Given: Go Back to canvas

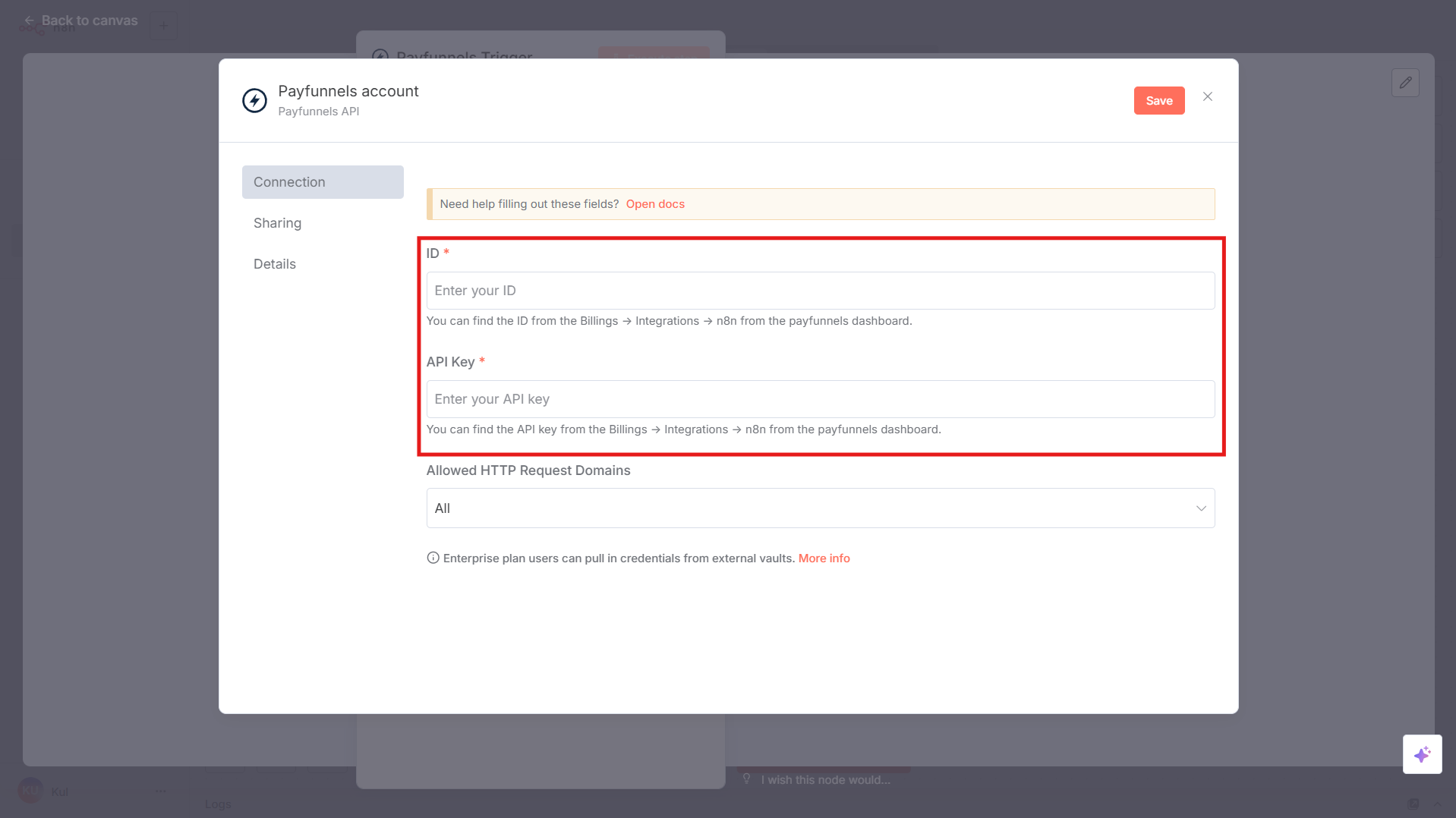Looking at the screenshot, I should pos(80,20).
